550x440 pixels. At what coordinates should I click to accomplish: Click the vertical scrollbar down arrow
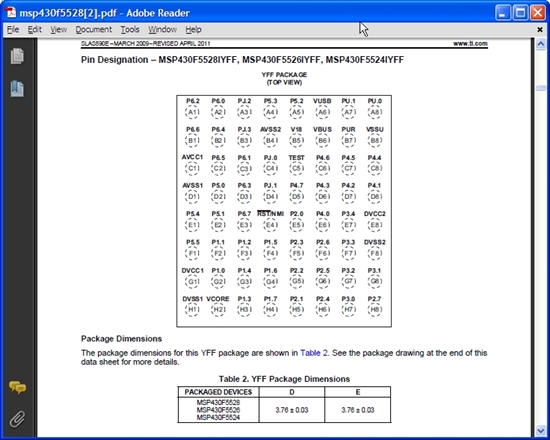(541, 430)
